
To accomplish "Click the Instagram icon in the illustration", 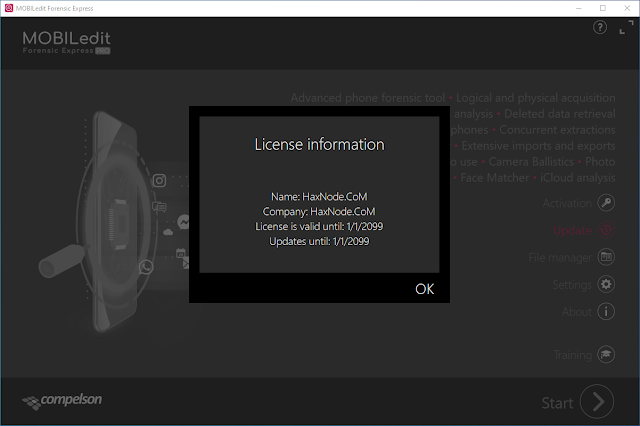I will pyautogui.click(x=159, y=180).
